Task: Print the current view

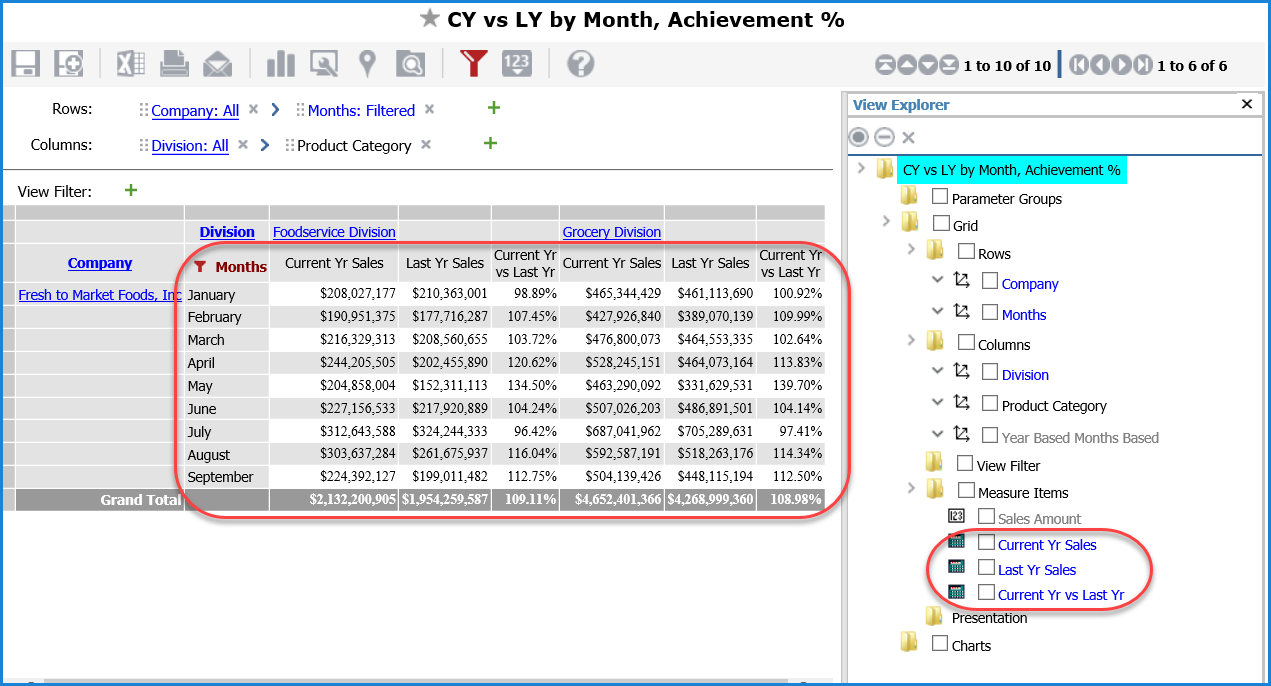Action: click(x=175, y=64)
